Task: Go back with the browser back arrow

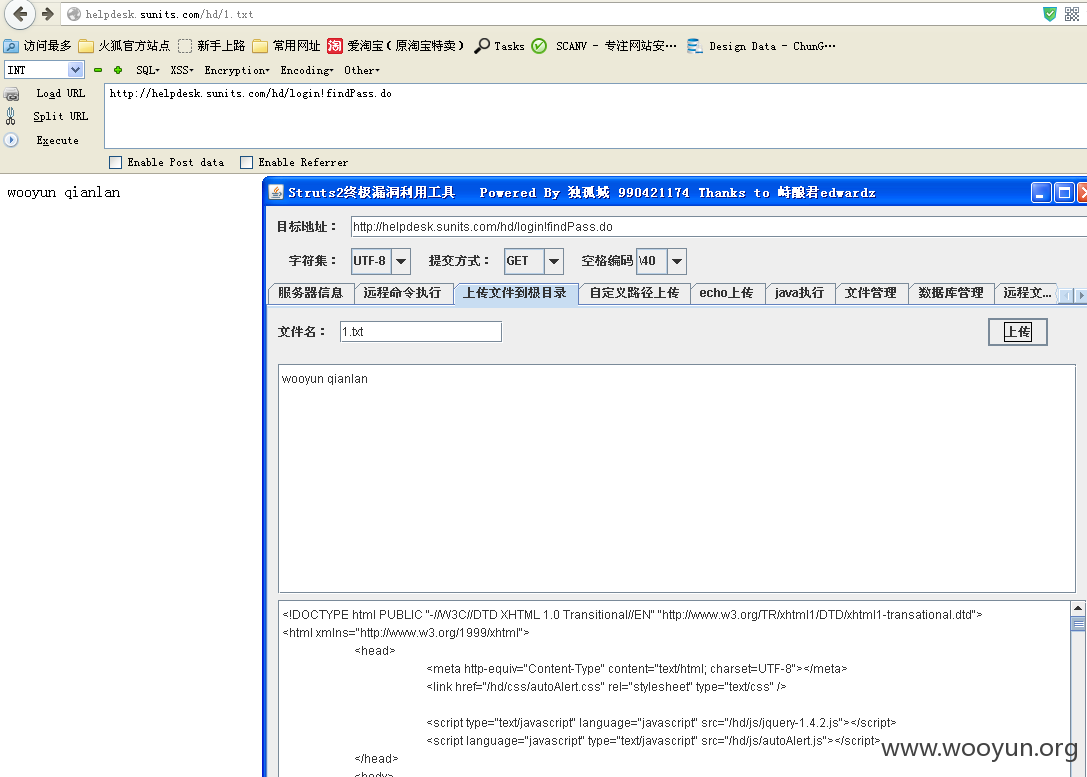Action: 19,14
